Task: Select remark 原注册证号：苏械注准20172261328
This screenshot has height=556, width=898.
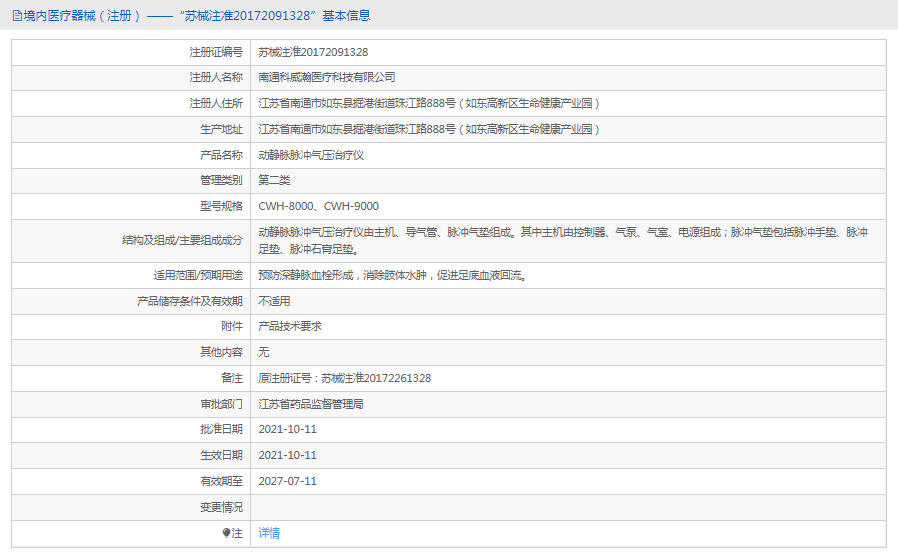Action: click(345, 378)
